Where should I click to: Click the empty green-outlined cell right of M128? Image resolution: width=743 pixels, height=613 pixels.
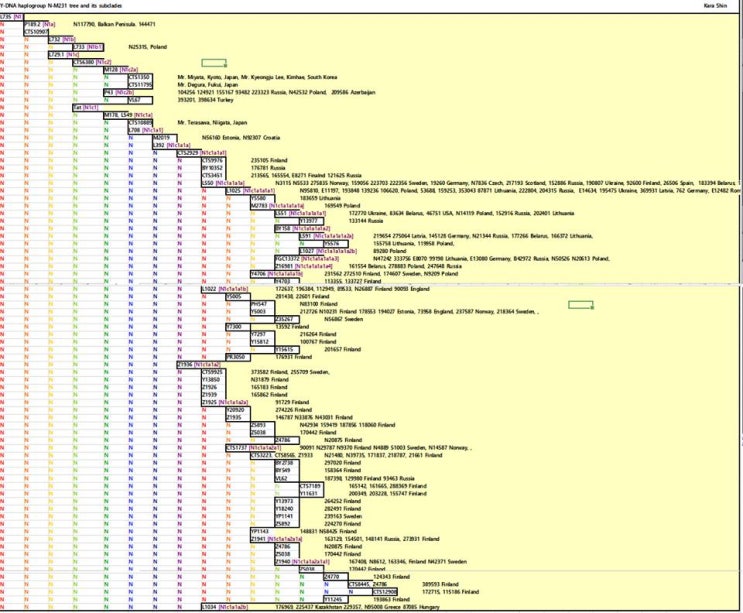214,62
